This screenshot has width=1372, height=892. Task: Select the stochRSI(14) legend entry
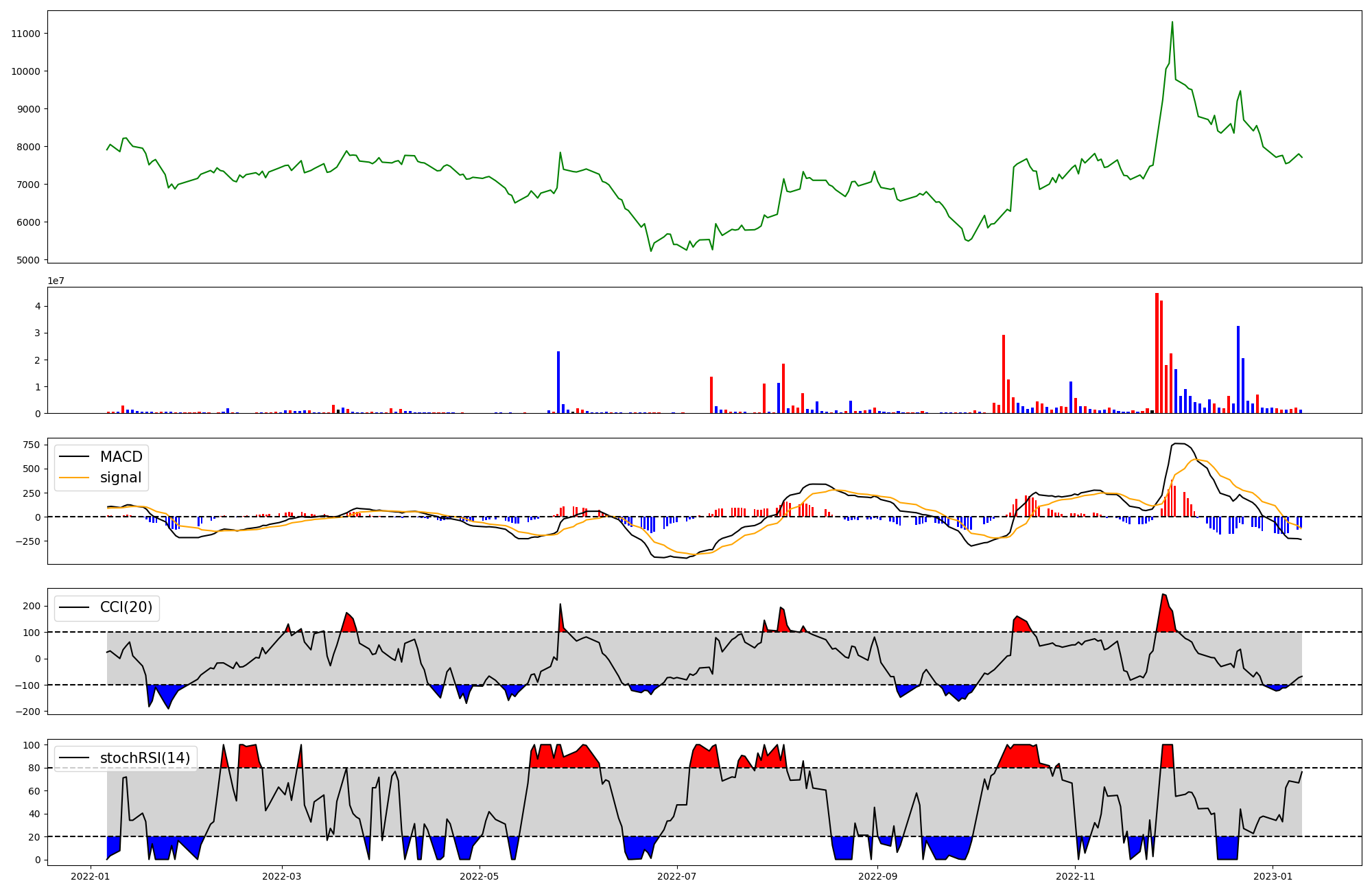145,758
